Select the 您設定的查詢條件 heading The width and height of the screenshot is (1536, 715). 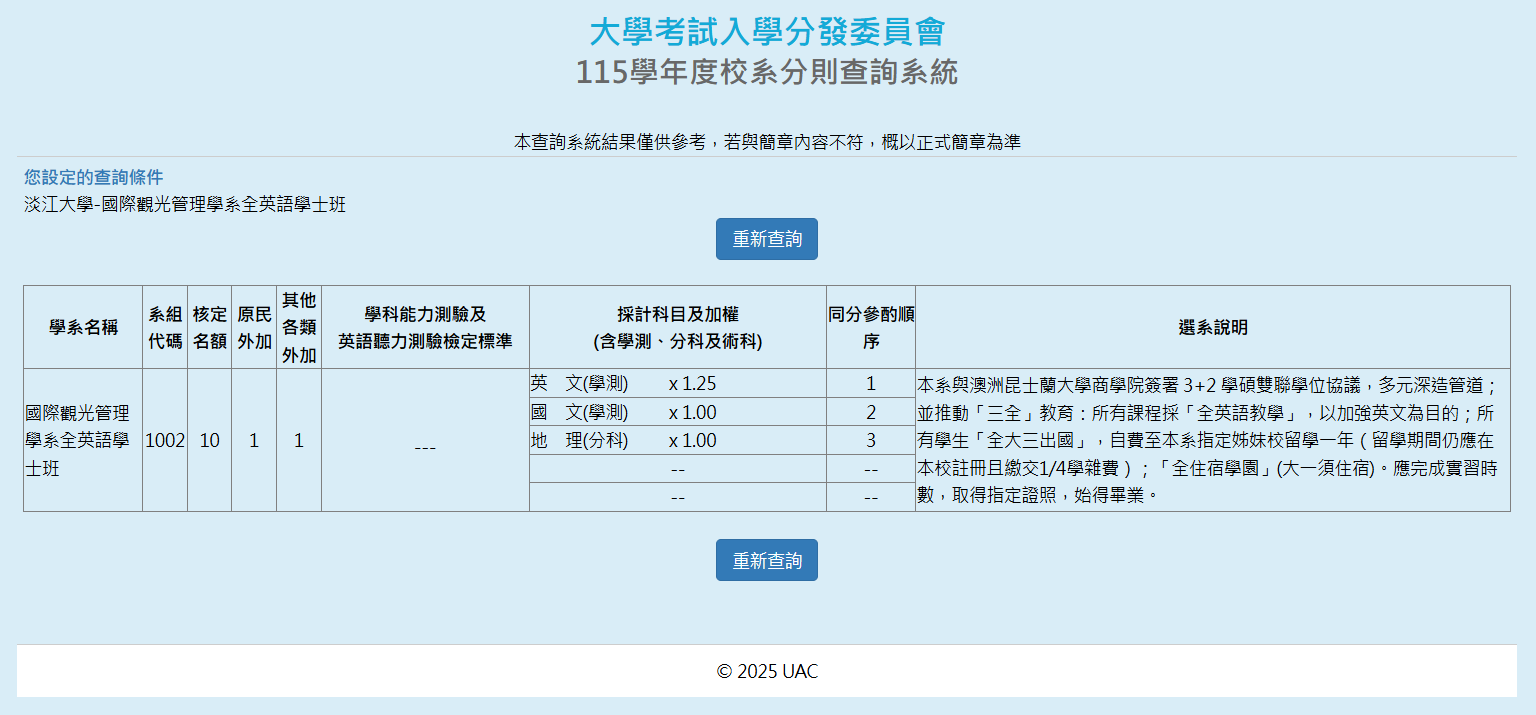pyautogui.click(x=93, y=177)
